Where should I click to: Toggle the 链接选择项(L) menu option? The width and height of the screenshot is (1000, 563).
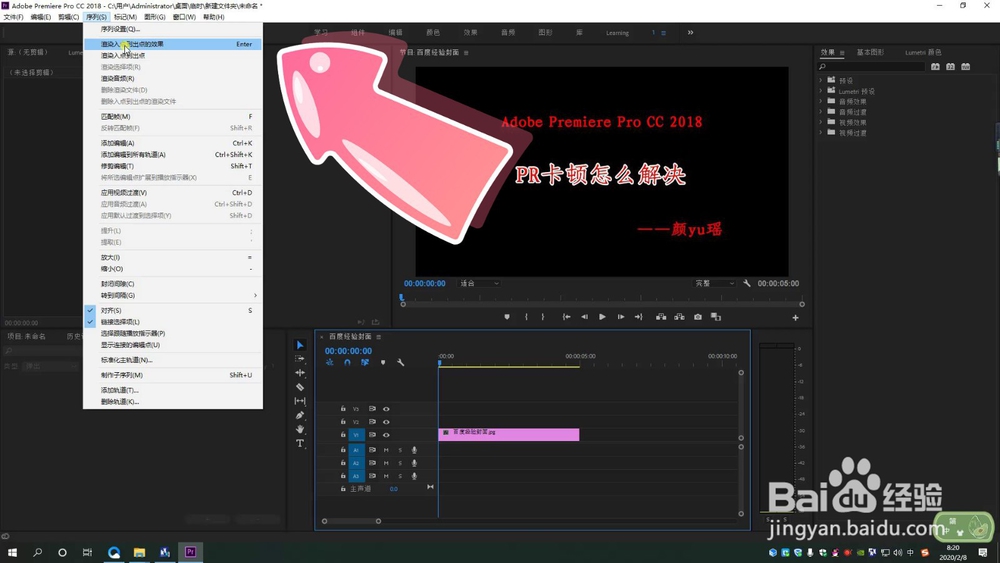[172, 322]
